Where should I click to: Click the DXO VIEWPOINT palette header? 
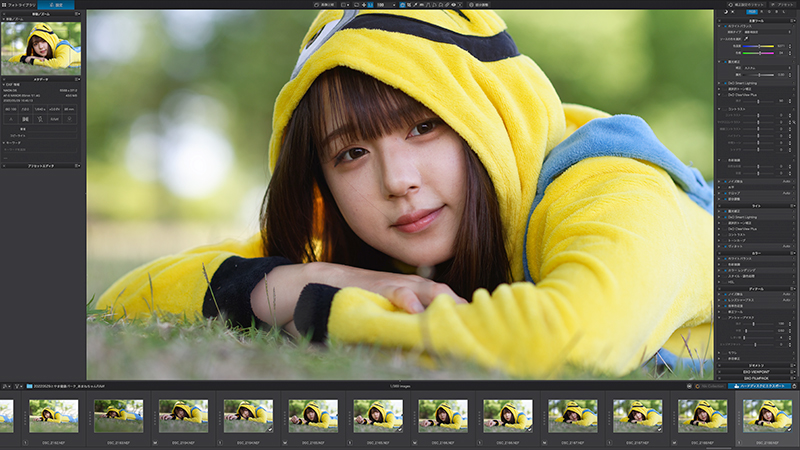point(756,372)
